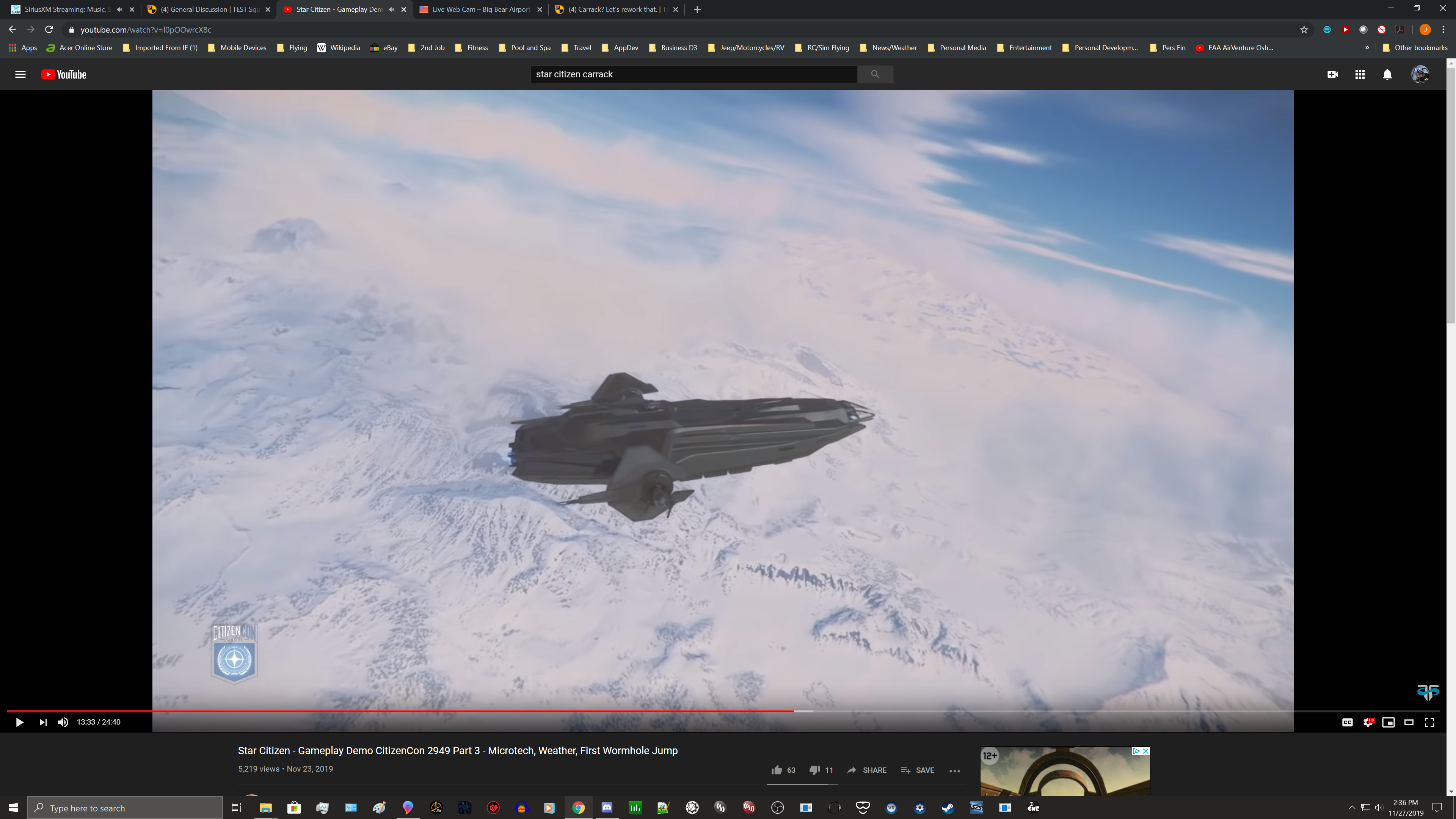The width and height of the screenshot is (1456, 819).
Task: Enable miniplayer mode
Action: 1388,722
